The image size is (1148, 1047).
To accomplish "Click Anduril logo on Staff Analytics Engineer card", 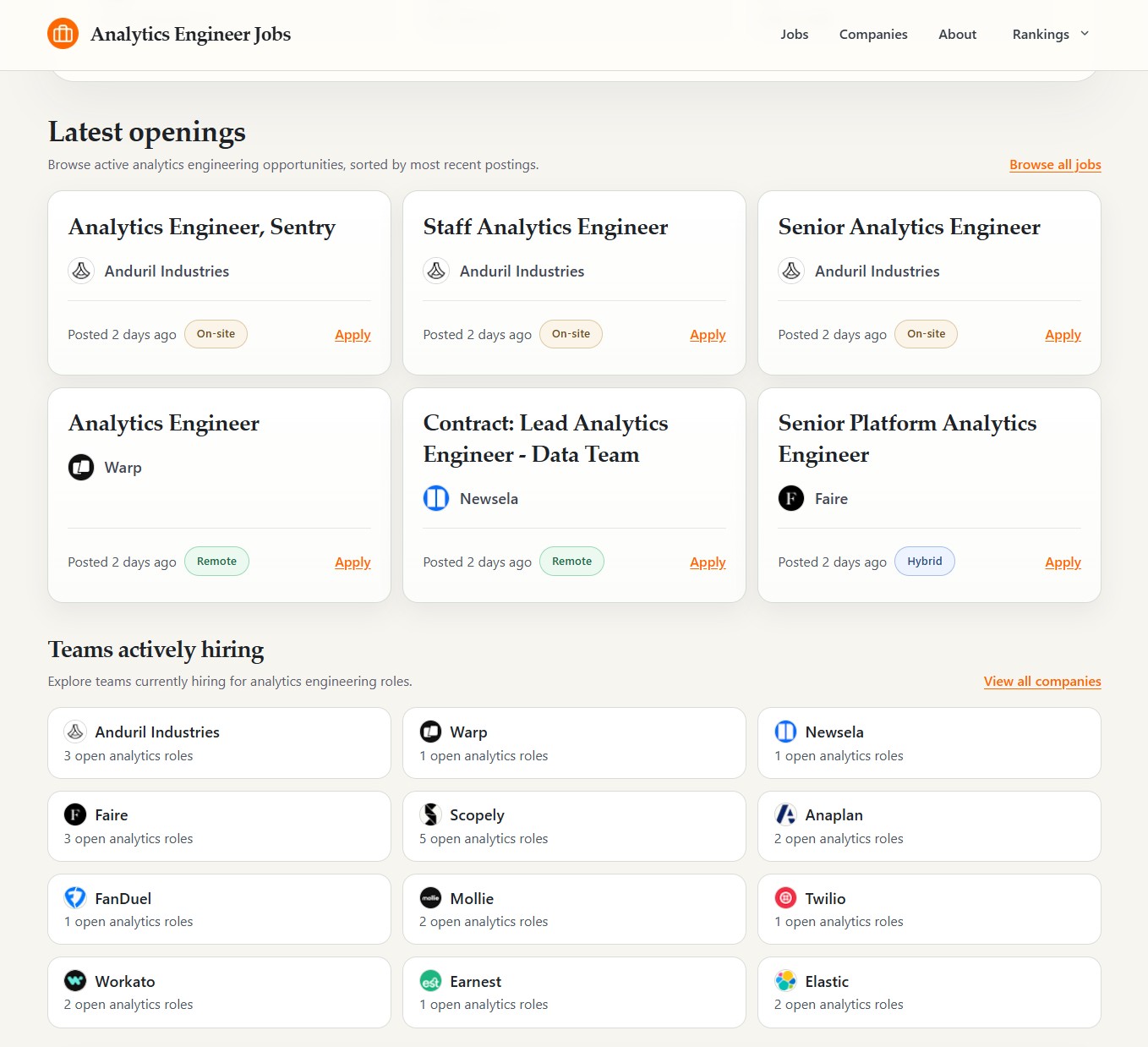I will (436, 271).
